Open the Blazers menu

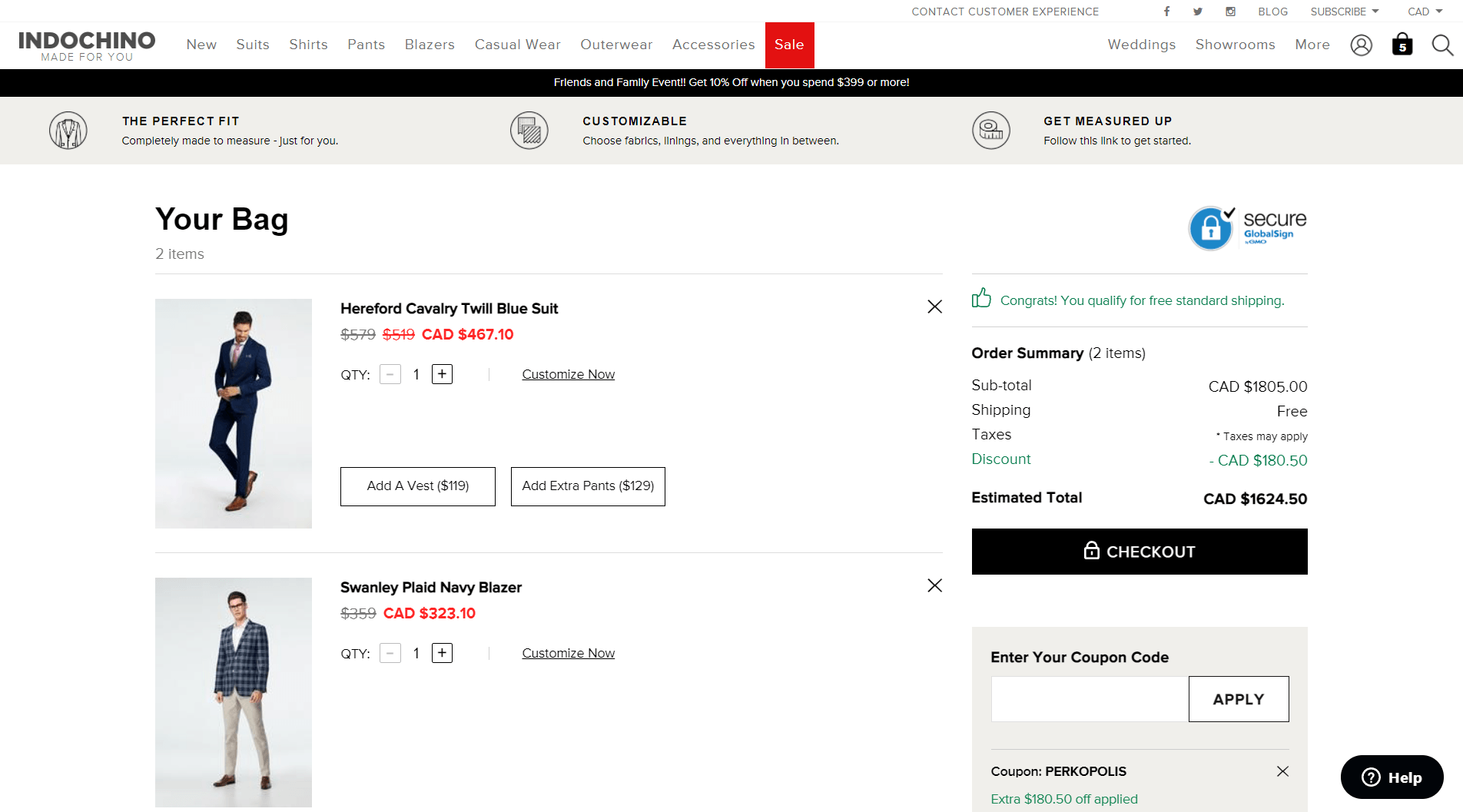point(430,45)
